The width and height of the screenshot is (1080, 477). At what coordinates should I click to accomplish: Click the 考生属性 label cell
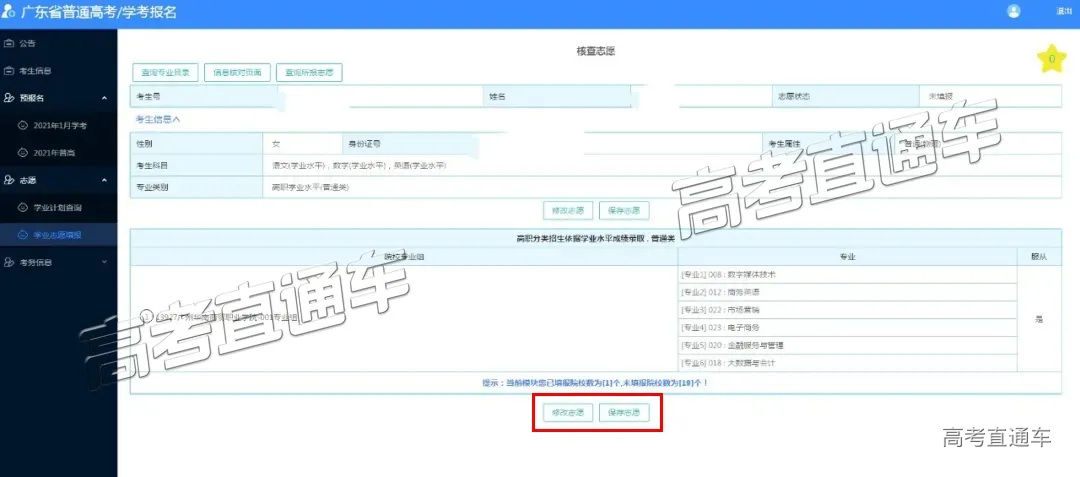click(829, 144)
